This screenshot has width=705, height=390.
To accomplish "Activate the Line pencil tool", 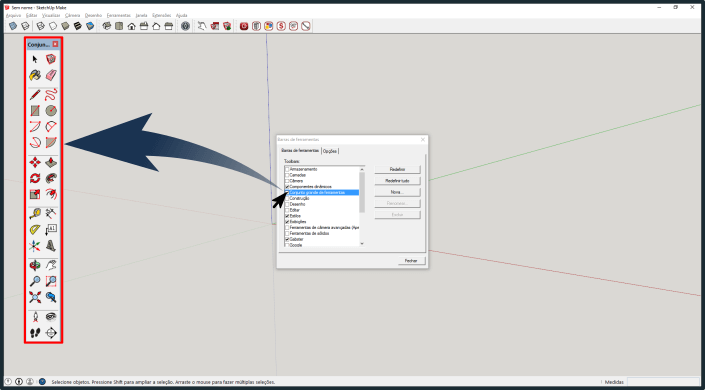I will pyautogui.click(x=35, y=95).
